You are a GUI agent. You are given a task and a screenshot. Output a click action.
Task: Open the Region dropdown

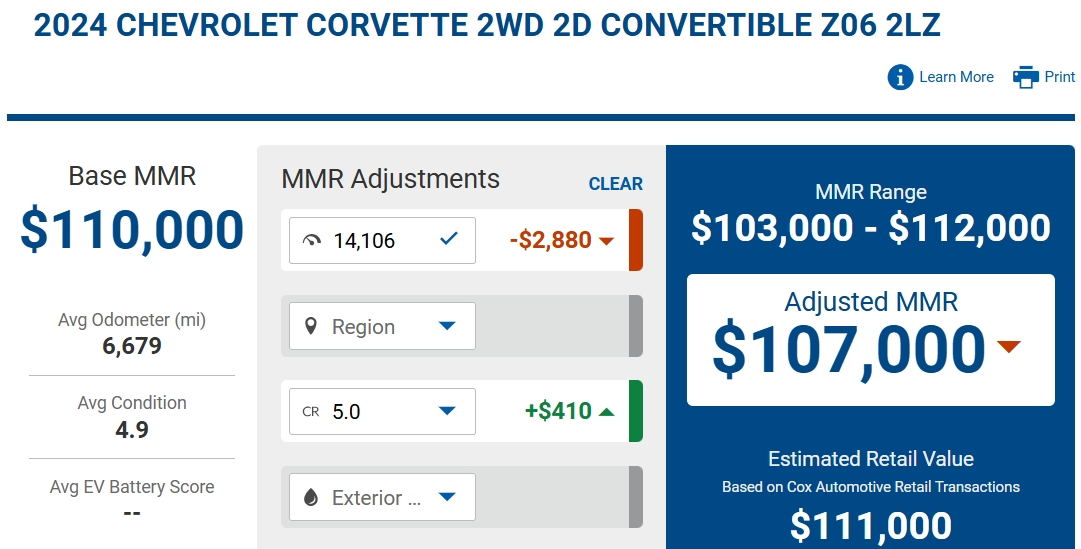pos(382,326)
